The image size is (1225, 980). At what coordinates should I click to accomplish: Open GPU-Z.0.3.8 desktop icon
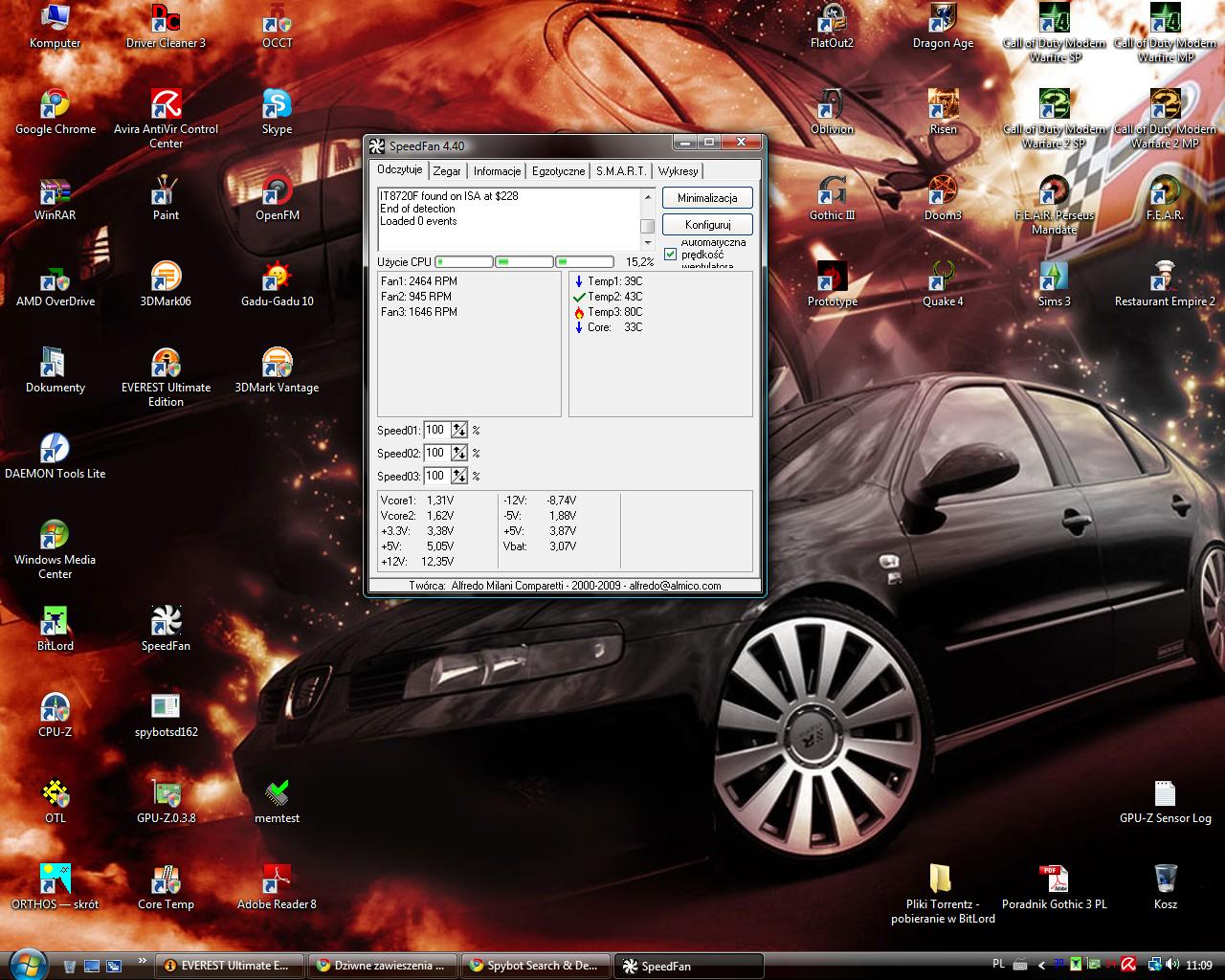pyautogui.click(x=166, y=801)
